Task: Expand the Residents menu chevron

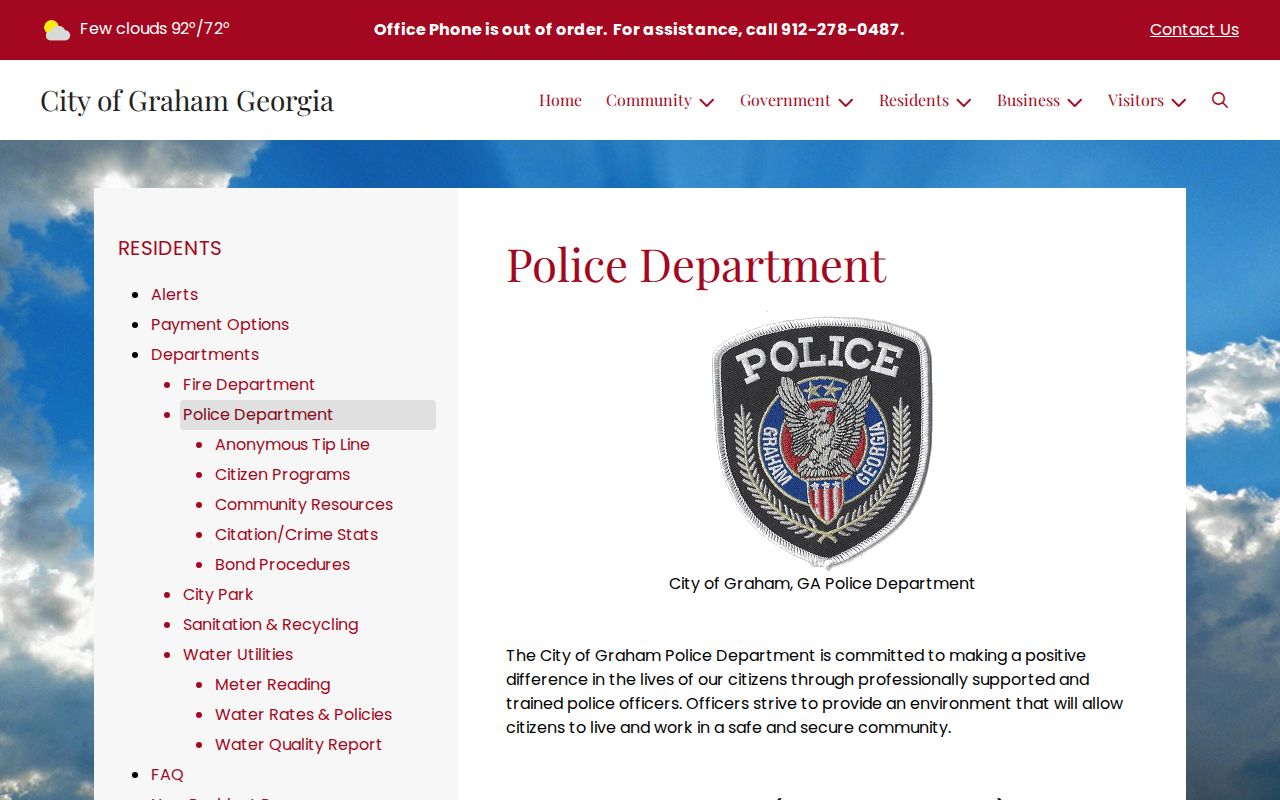Action: (x=964, y=102)
